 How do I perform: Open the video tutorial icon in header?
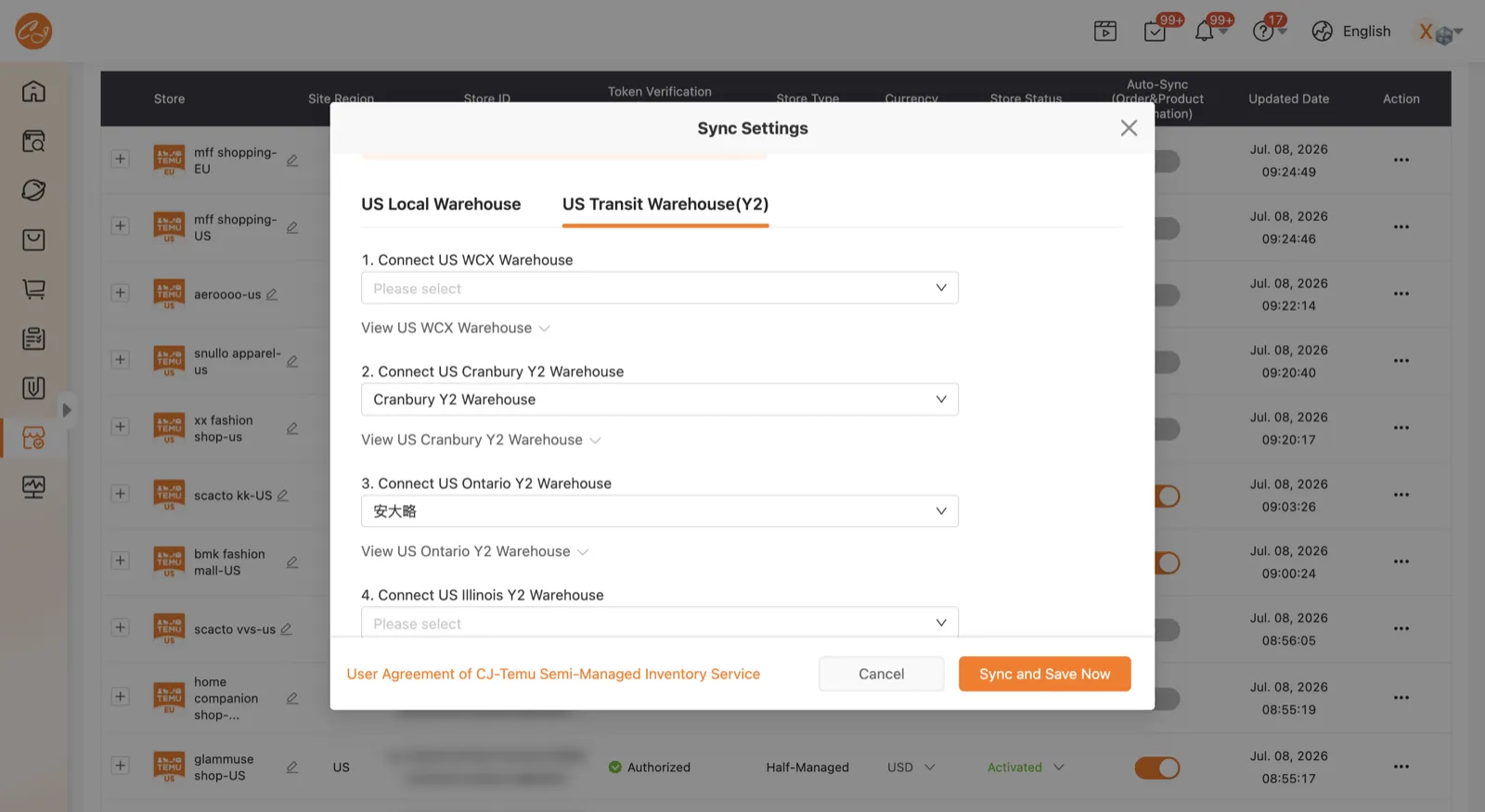click(1105, 32)
